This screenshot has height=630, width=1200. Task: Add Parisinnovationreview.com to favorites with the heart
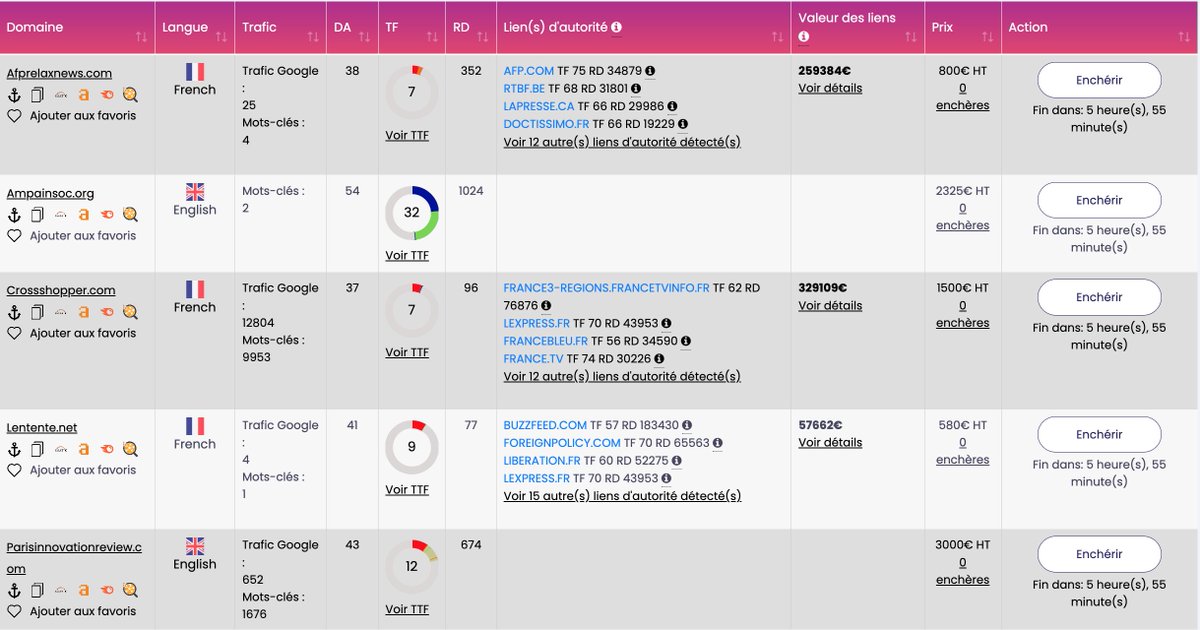coord(14,611)
